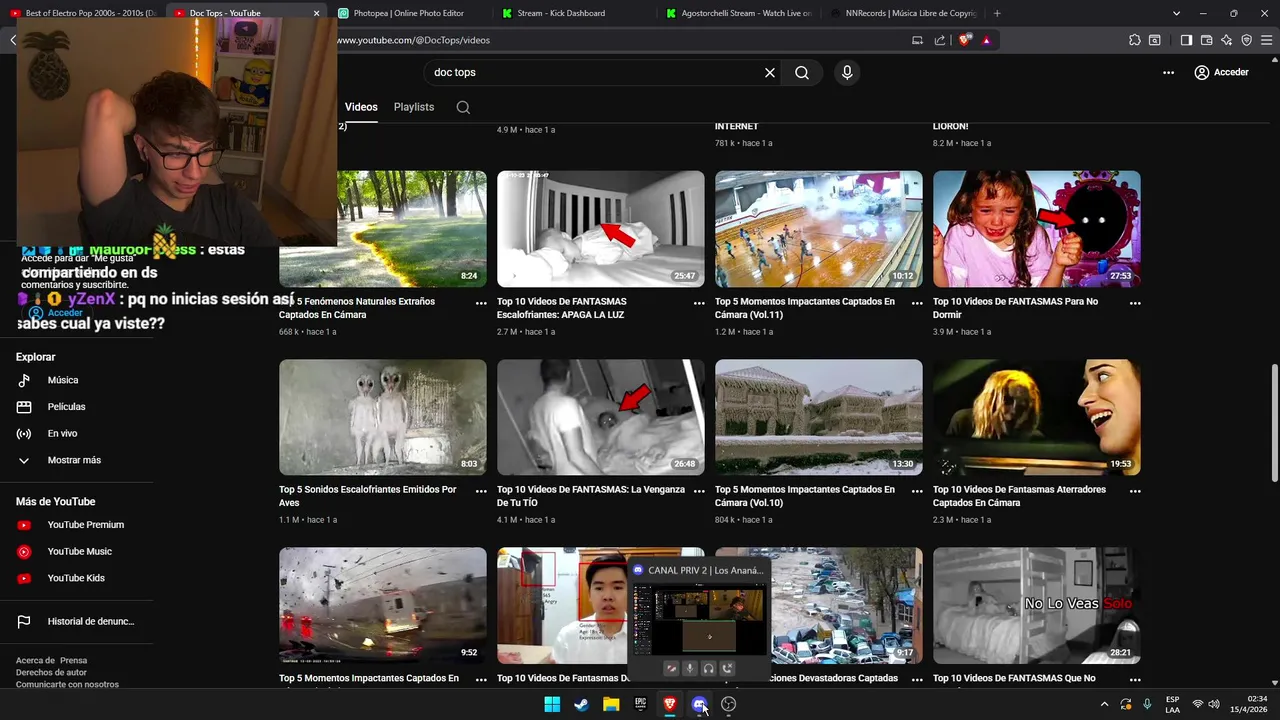The height and width of the screenshot is (720, 1280).
Task: Click the Acceder sign-in button
Action: [x=1221, y=72]
